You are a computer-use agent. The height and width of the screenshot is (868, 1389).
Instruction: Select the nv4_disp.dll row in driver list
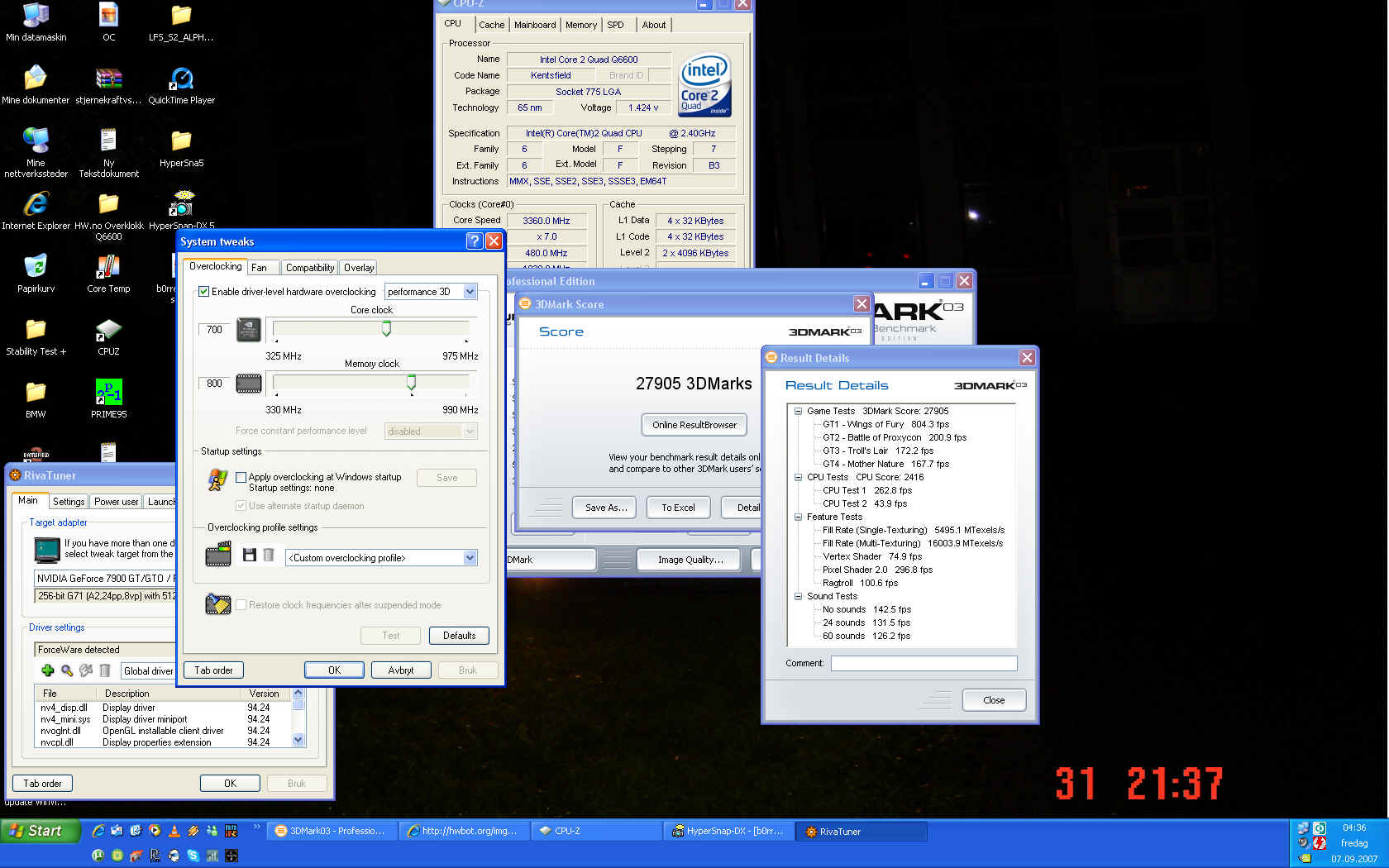click(x=163, y=708)
